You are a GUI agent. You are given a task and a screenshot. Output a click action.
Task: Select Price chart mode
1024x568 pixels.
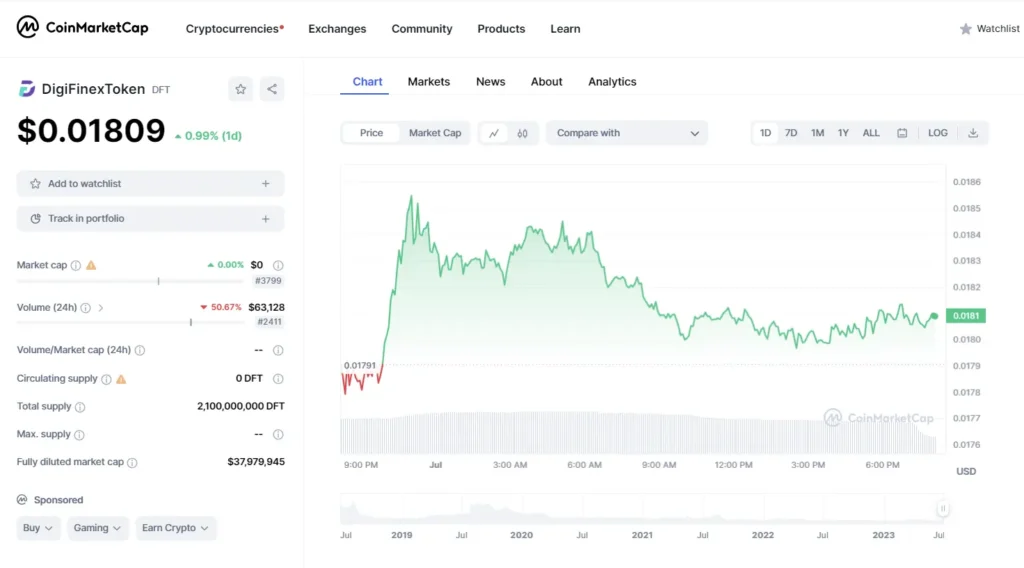pos(371,133)
